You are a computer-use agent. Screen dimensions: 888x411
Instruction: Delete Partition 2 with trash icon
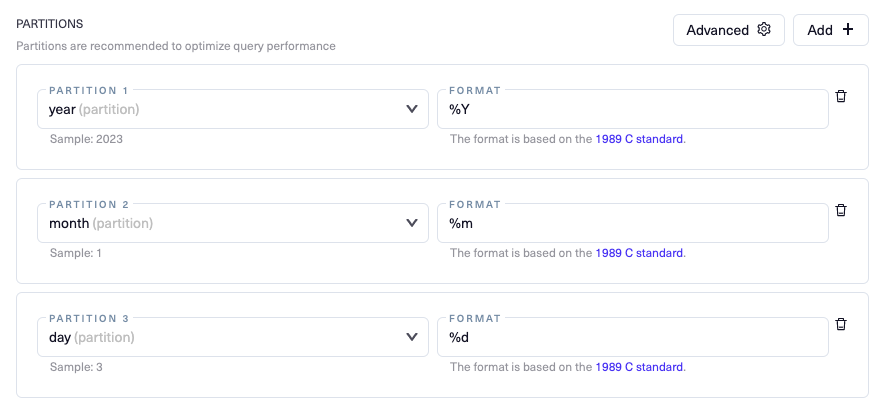tap(841, 210)
